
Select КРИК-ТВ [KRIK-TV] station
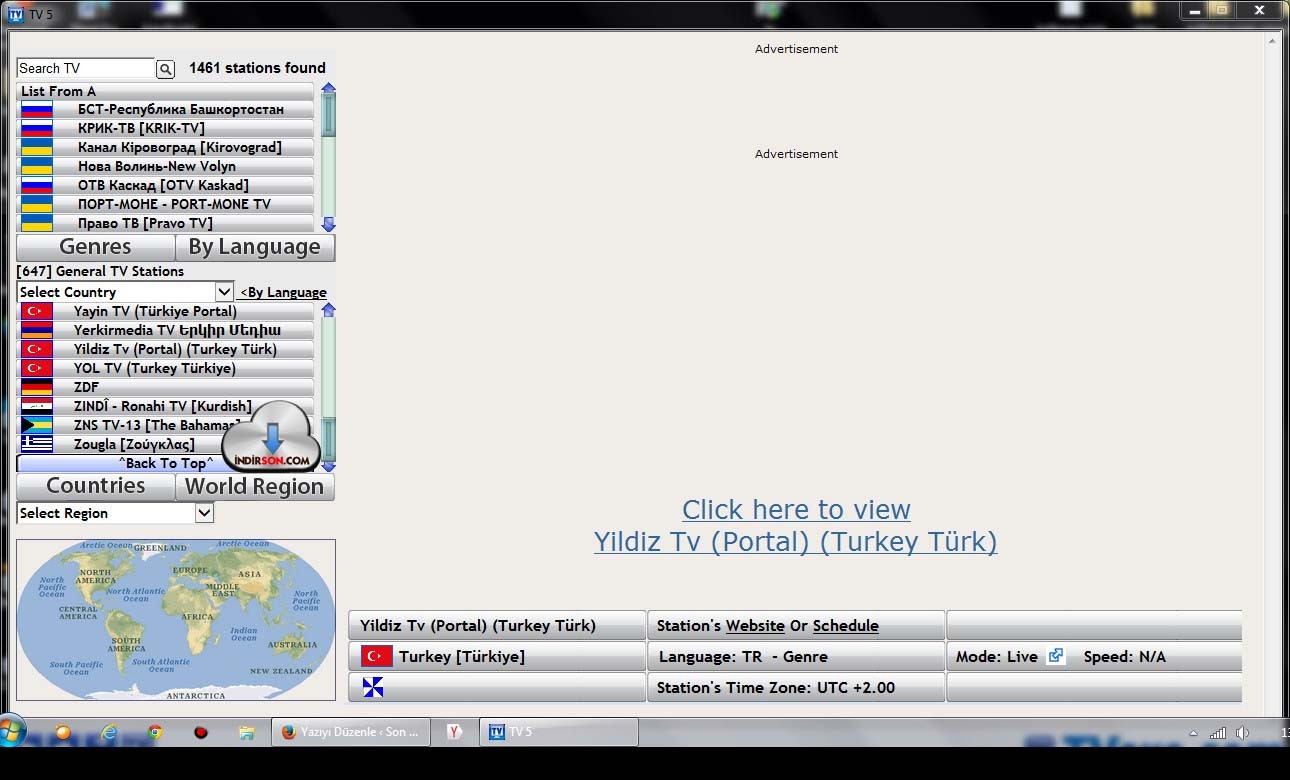[x=165, y=128]
